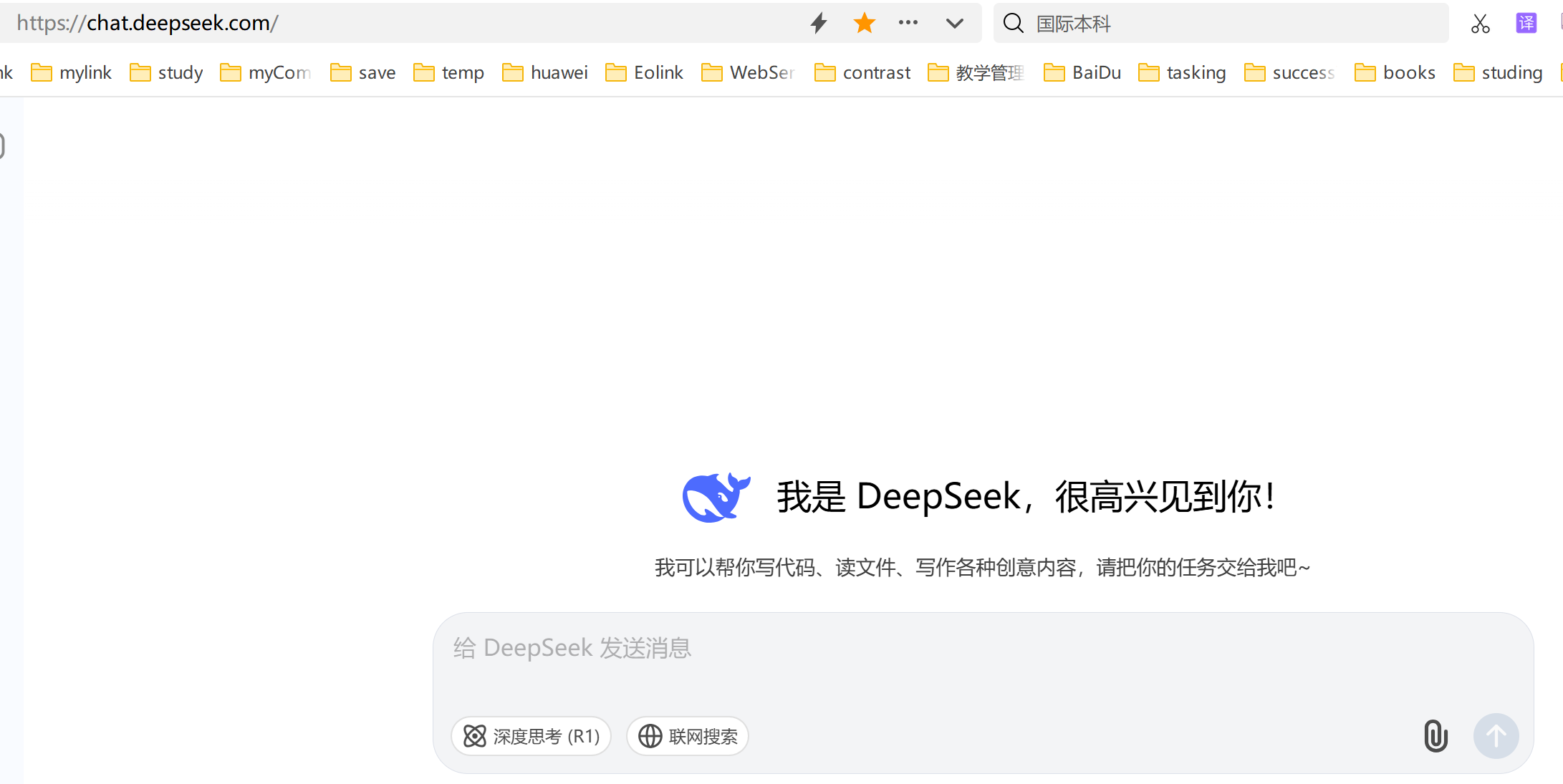Expand the three-dots extension menu

tap(908, 23)
